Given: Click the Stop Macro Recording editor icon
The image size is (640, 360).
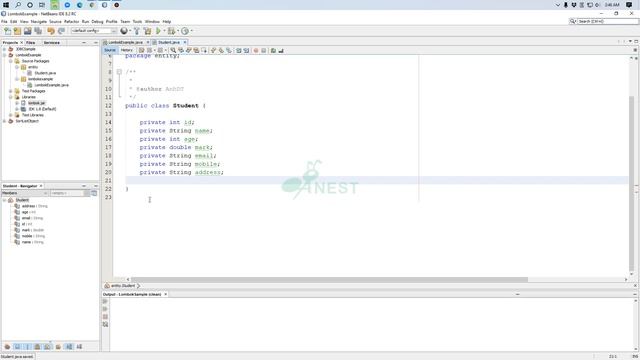Looking at the screenshot, I should coord(264,50).
